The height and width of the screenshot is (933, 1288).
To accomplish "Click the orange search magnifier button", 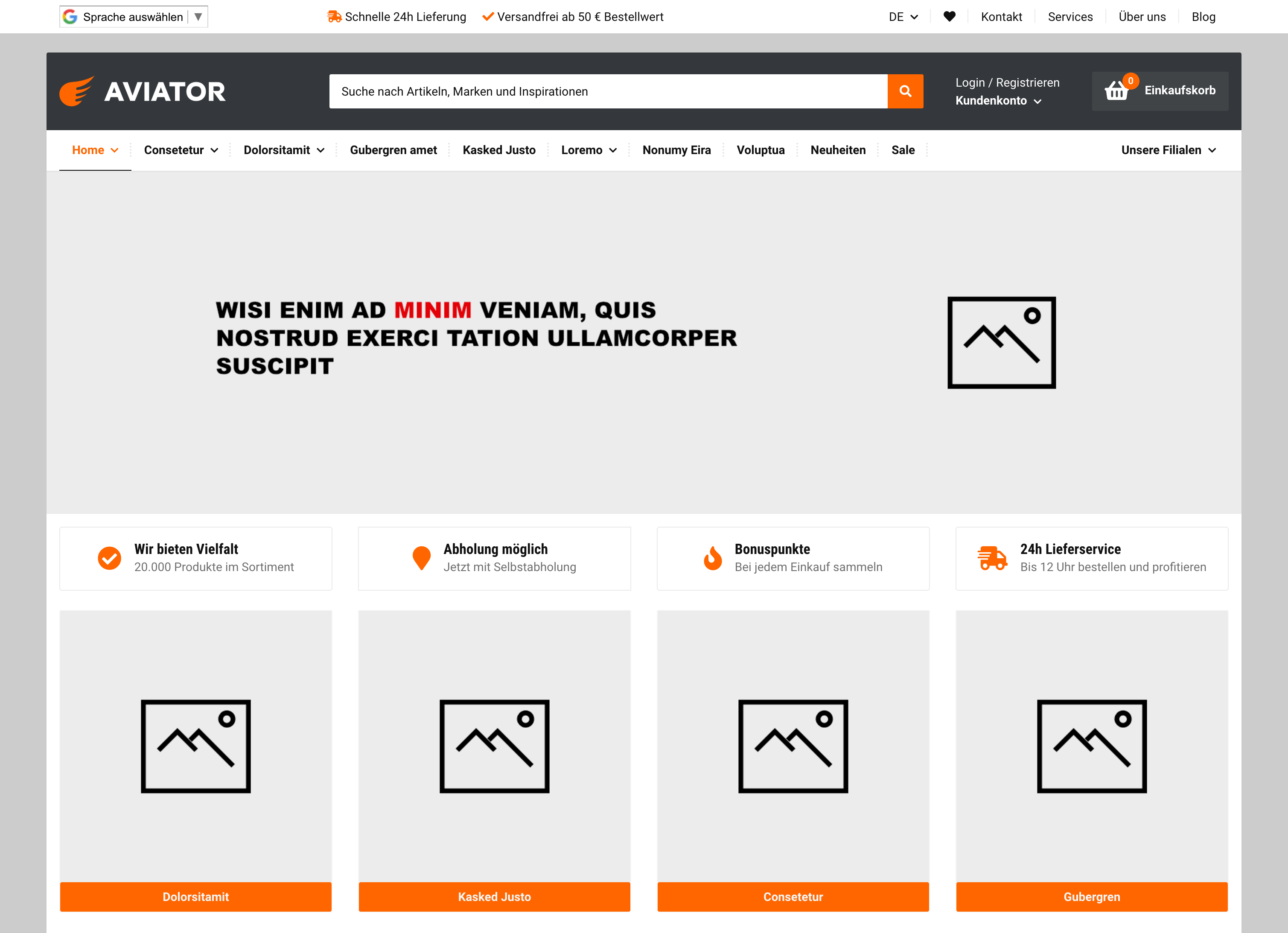I will pyautogui.click(x=905, y=91).
